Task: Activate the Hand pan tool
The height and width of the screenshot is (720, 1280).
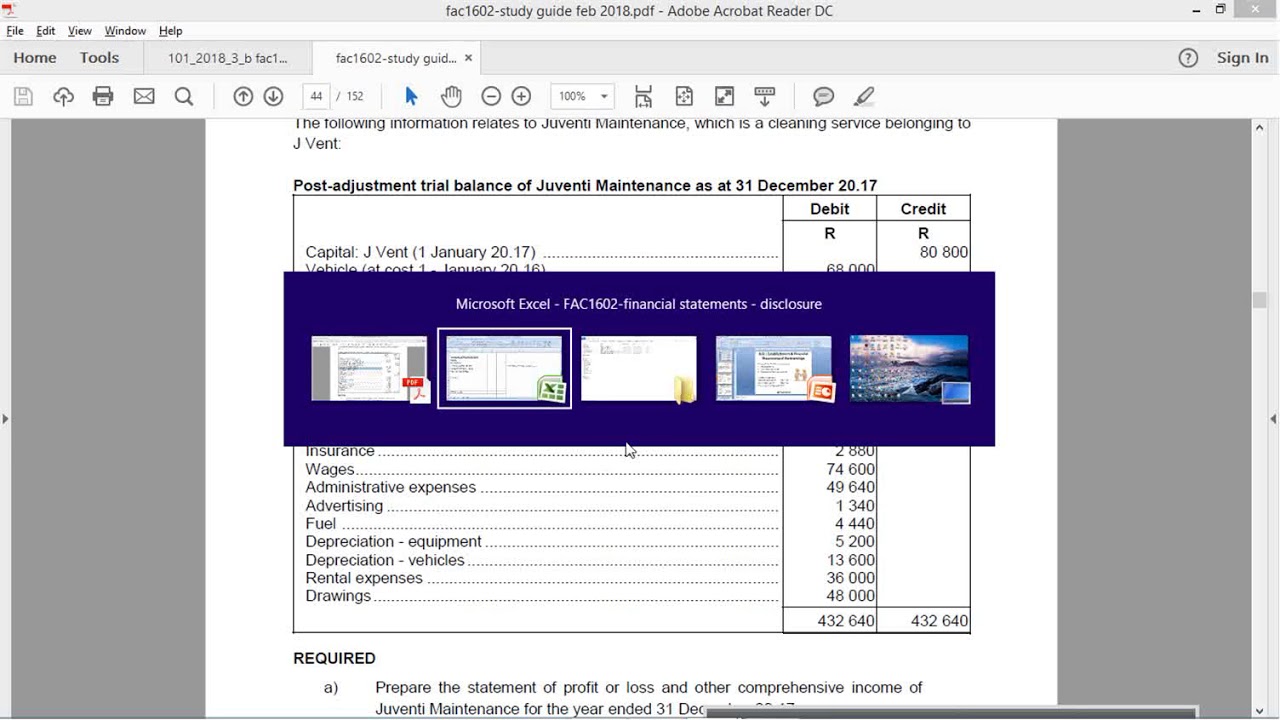Action: coord(451,96)
